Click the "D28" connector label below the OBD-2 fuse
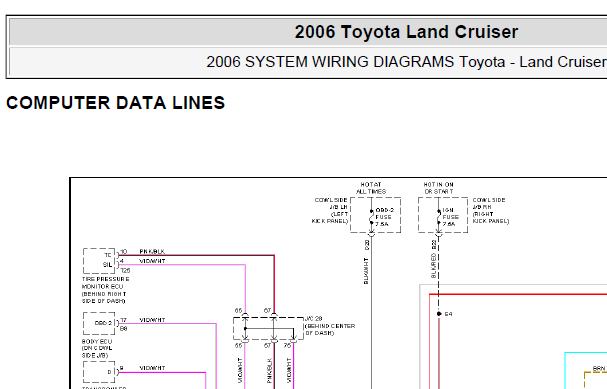The height and width of the screenshot is (389, 607). click(367, 245)
